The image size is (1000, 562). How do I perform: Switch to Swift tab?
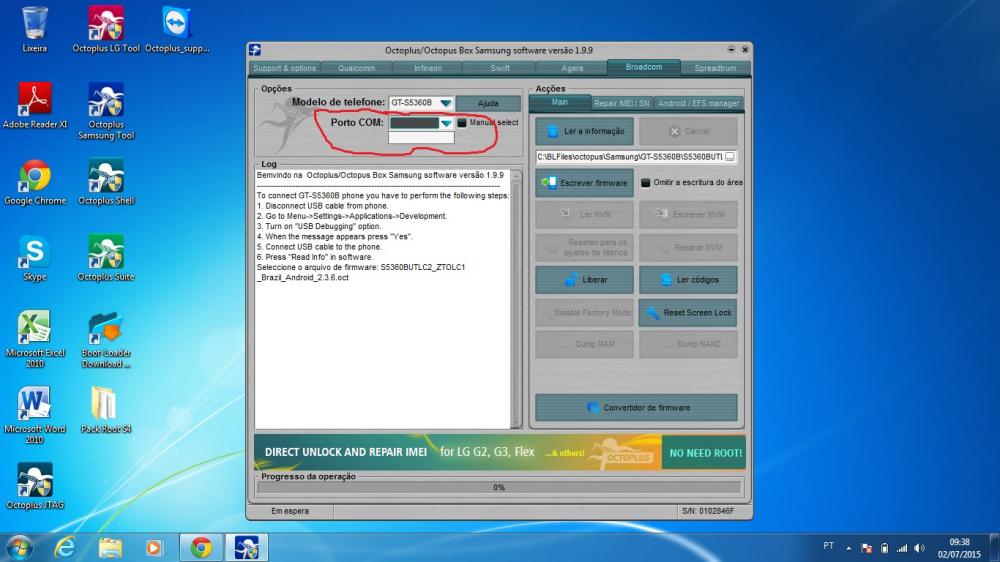(x=500, y=68)
